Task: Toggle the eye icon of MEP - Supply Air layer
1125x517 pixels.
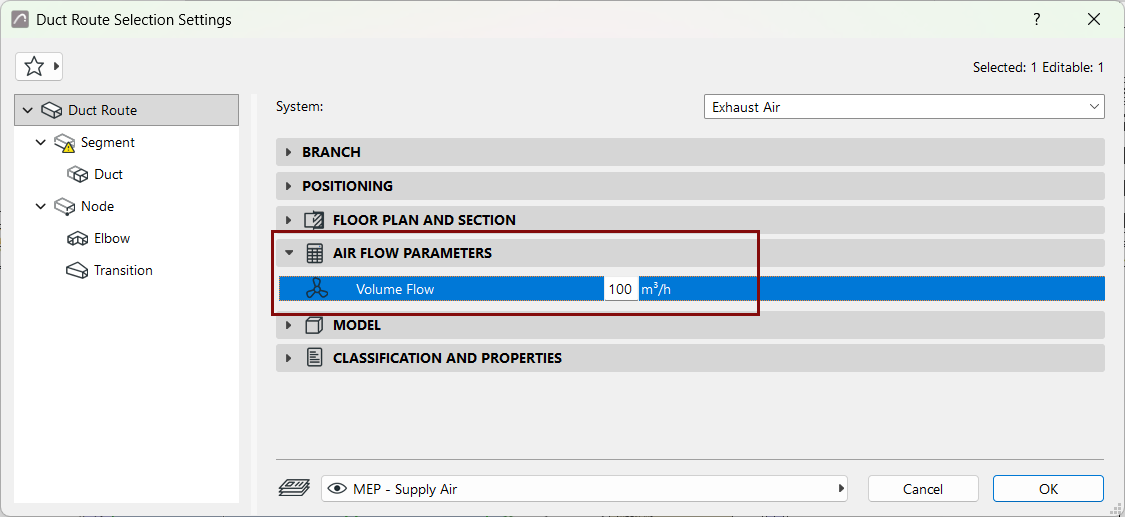Action: pyautogui.click(x=336, y=489)
